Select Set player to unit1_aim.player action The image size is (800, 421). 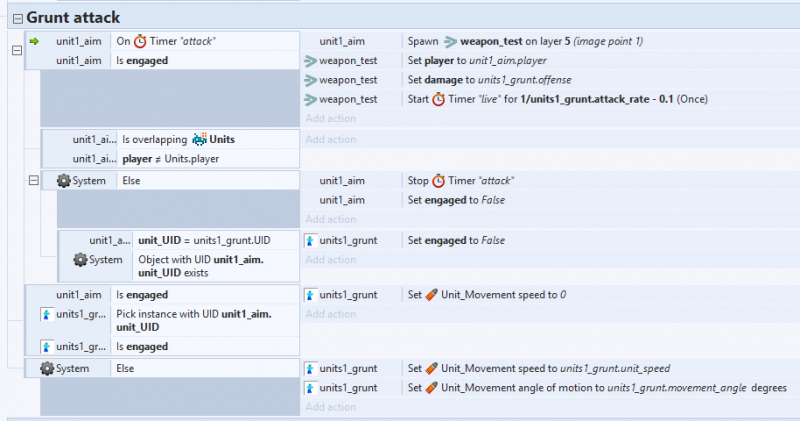477,61
